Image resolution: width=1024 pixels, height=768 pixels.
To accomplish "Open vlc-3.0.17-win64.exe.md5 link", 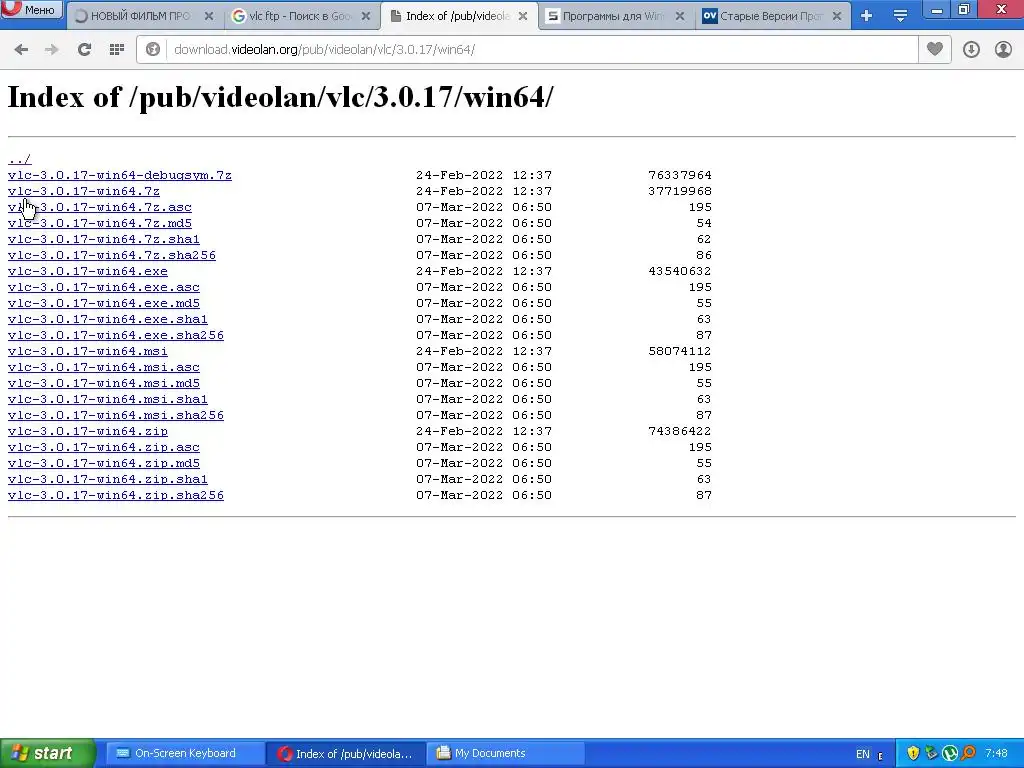I will point(104,303).
